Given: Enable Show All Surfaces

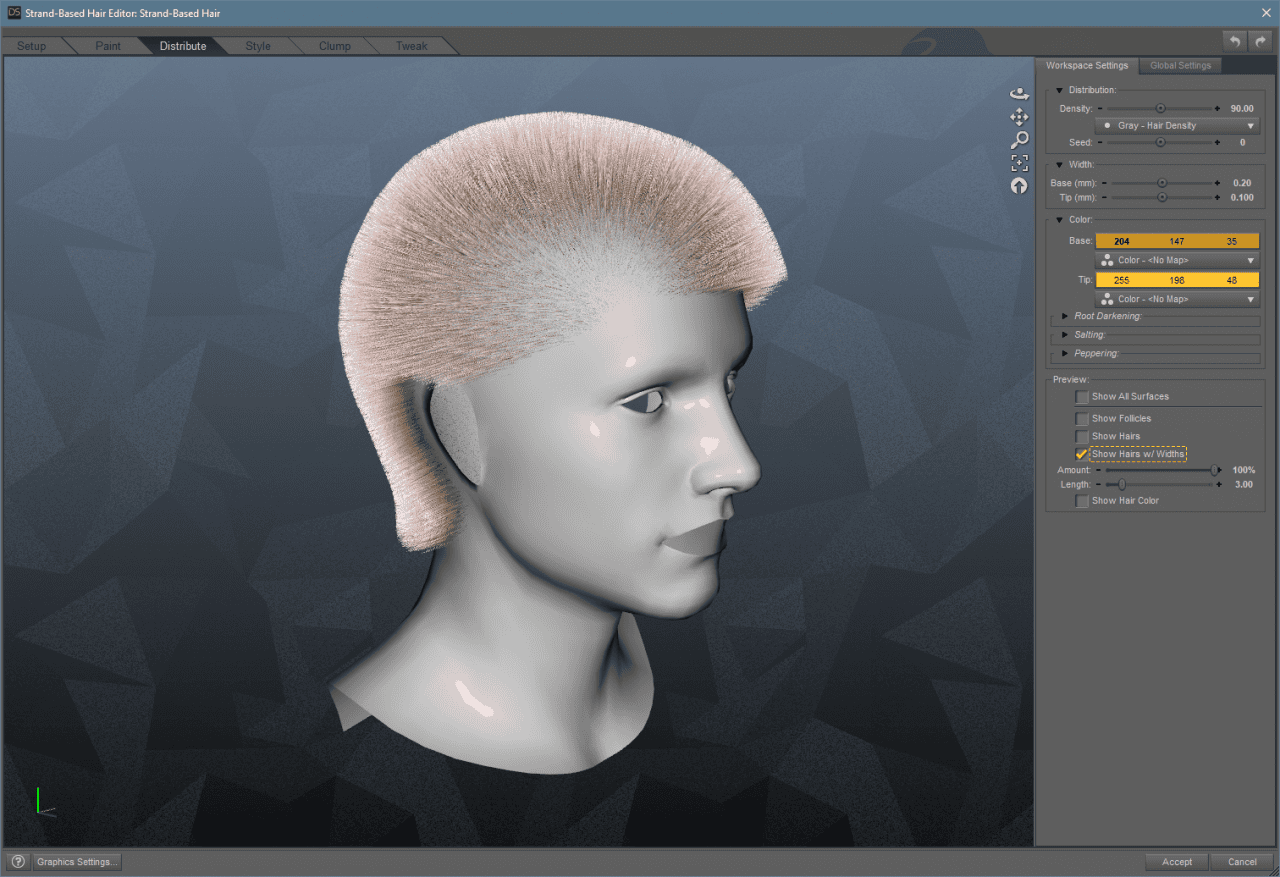Looking at the screenshot, I should [1082, 397].
